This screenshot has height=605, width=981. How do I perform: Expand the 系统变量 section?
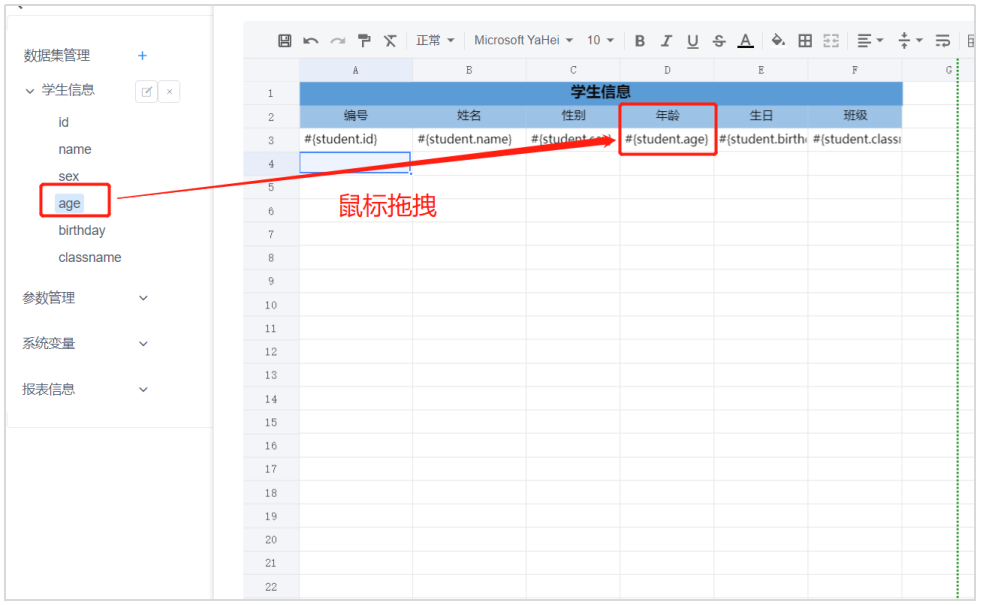(x=143, y=344)
